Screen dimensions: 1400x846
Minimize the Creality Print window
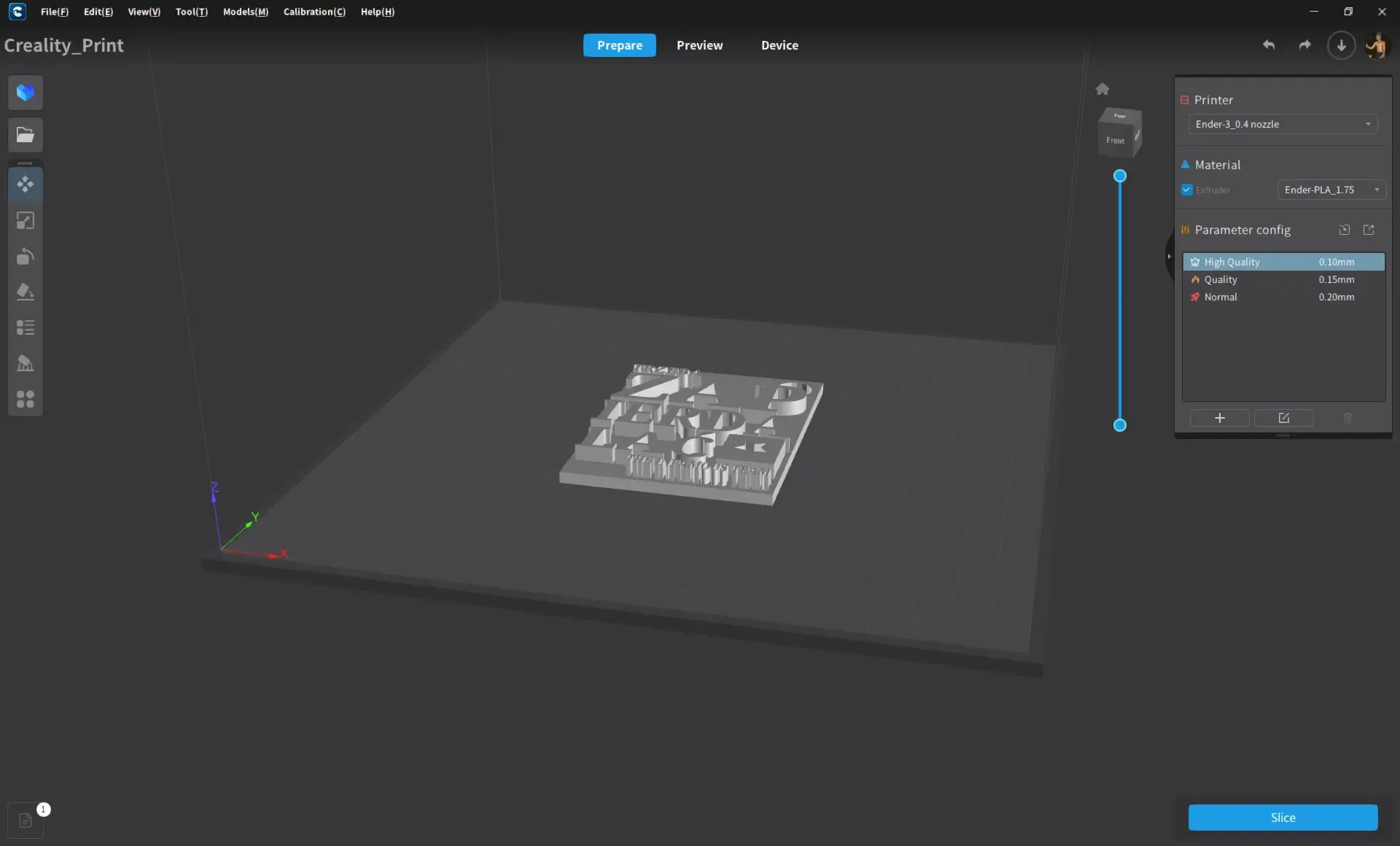coord(1314,12)
